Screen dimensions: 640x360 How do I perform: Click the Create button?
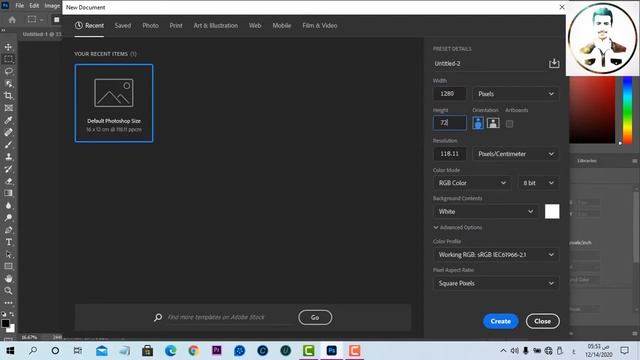(x=501, y=321)
